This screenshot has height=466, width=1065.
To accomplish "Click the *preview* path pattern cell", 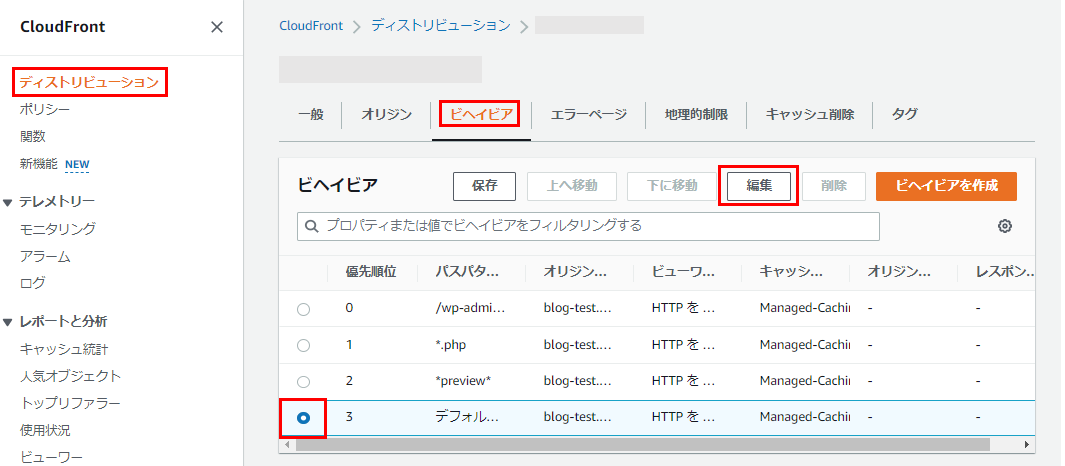I will (463, 381).
